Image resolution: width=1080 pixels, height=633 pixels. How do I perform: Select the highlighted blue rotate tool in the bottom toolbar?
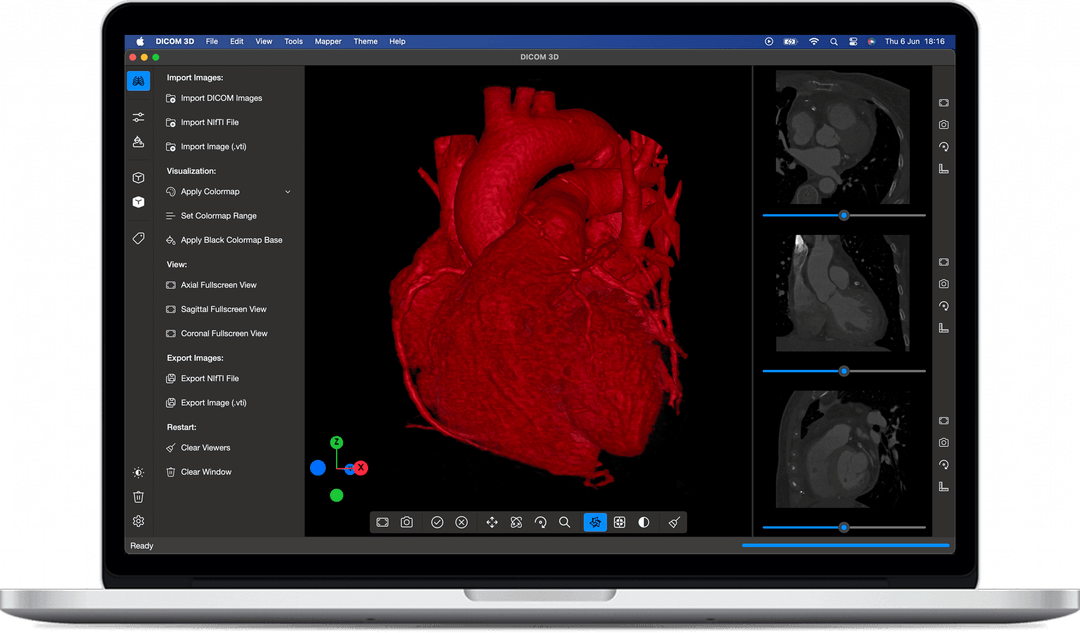[x=595, y=522]
